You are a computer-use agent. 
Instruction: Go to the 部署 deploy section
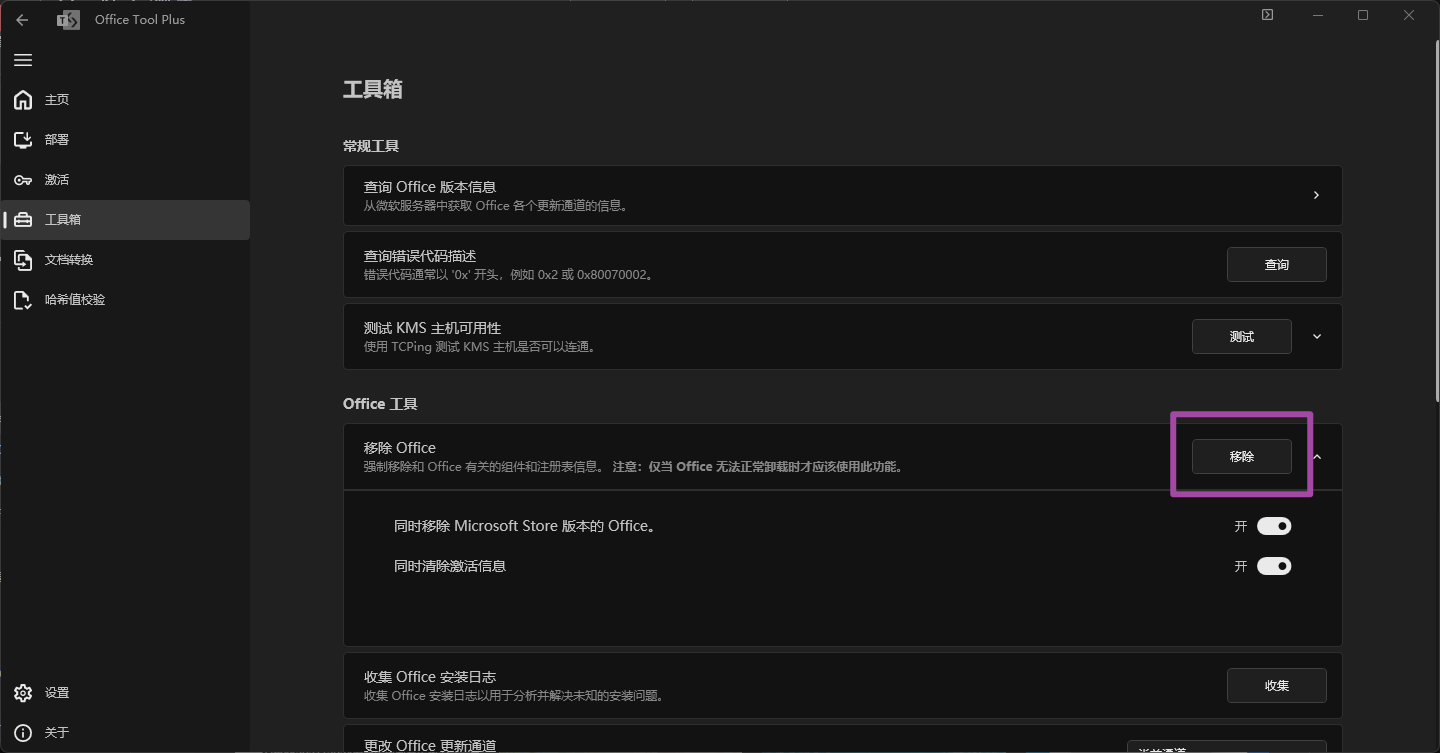[x=125, y=140]
